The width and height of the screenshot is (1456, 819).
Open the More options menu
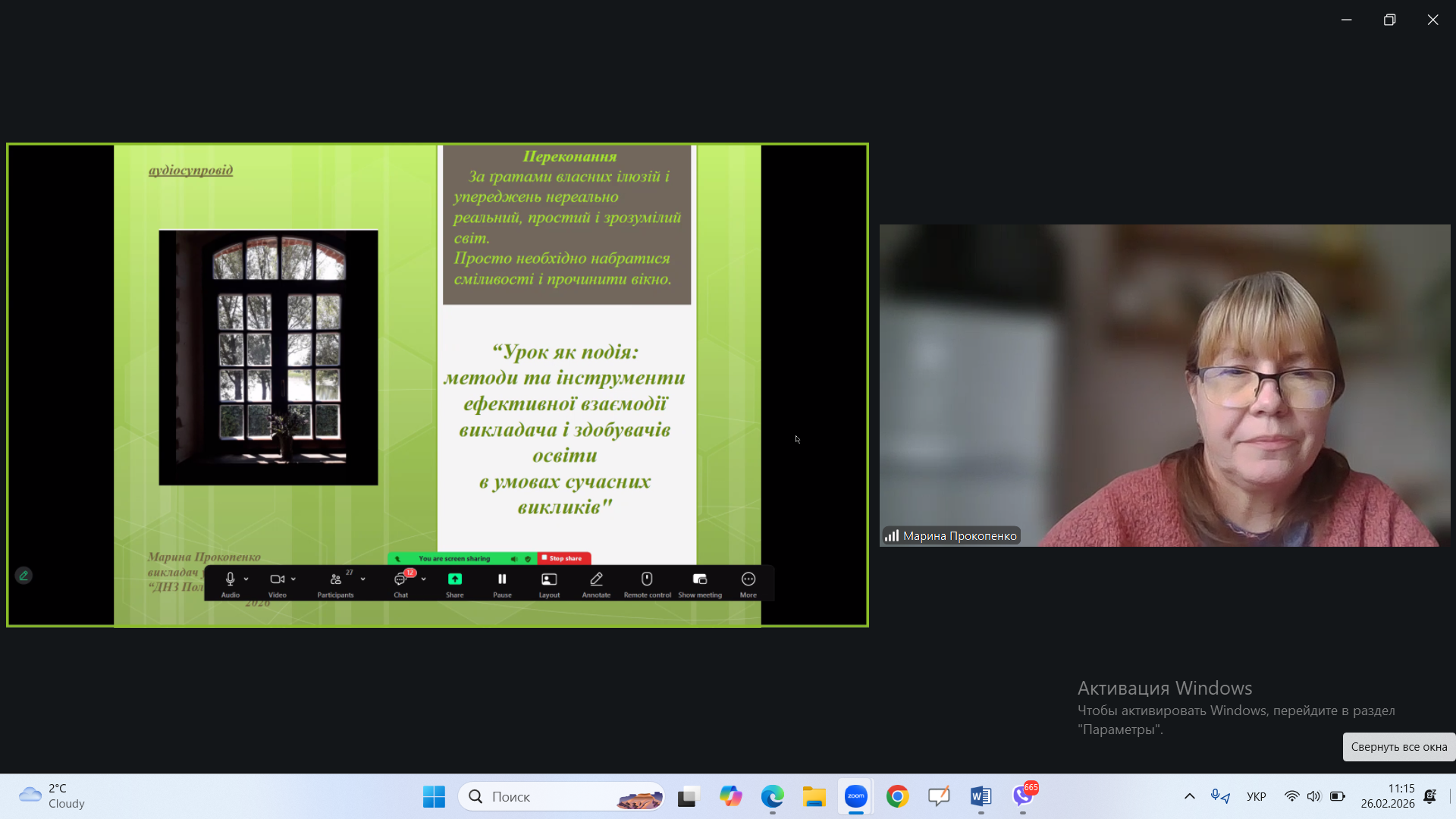pos(748,580)
